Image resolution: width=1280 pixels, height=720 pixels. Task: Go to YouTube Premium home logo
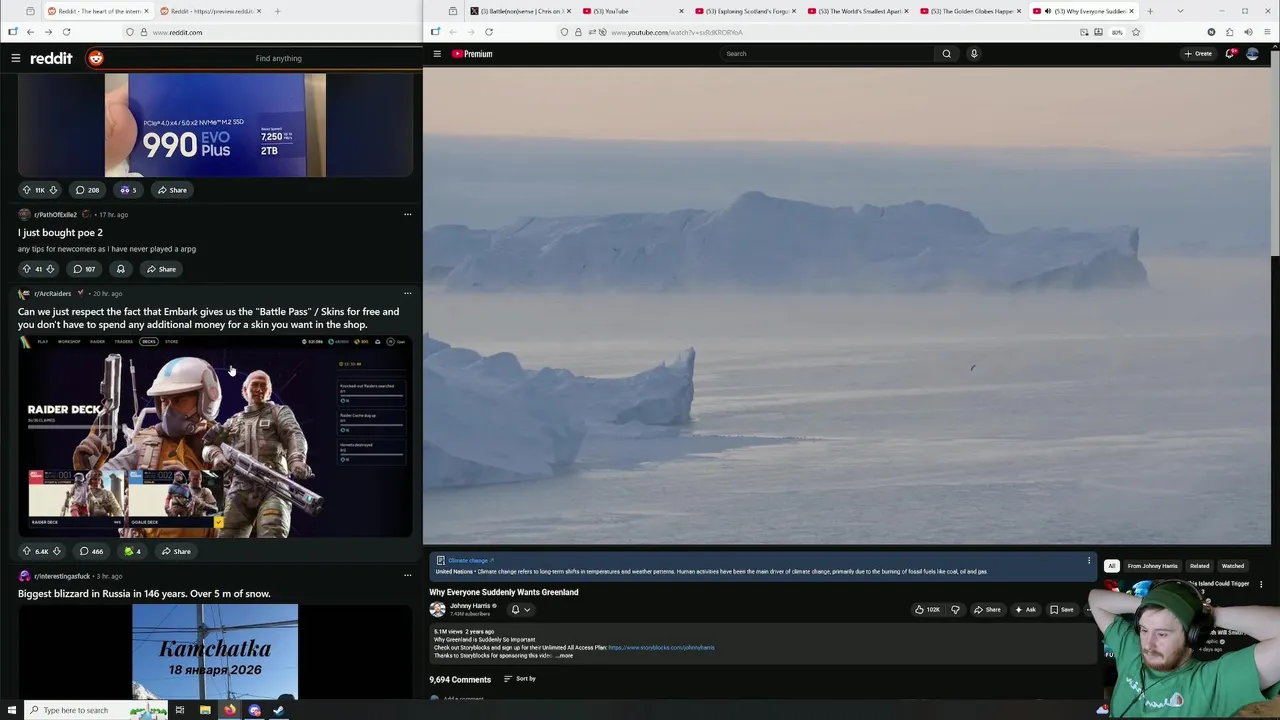click(x=472, y=54)
